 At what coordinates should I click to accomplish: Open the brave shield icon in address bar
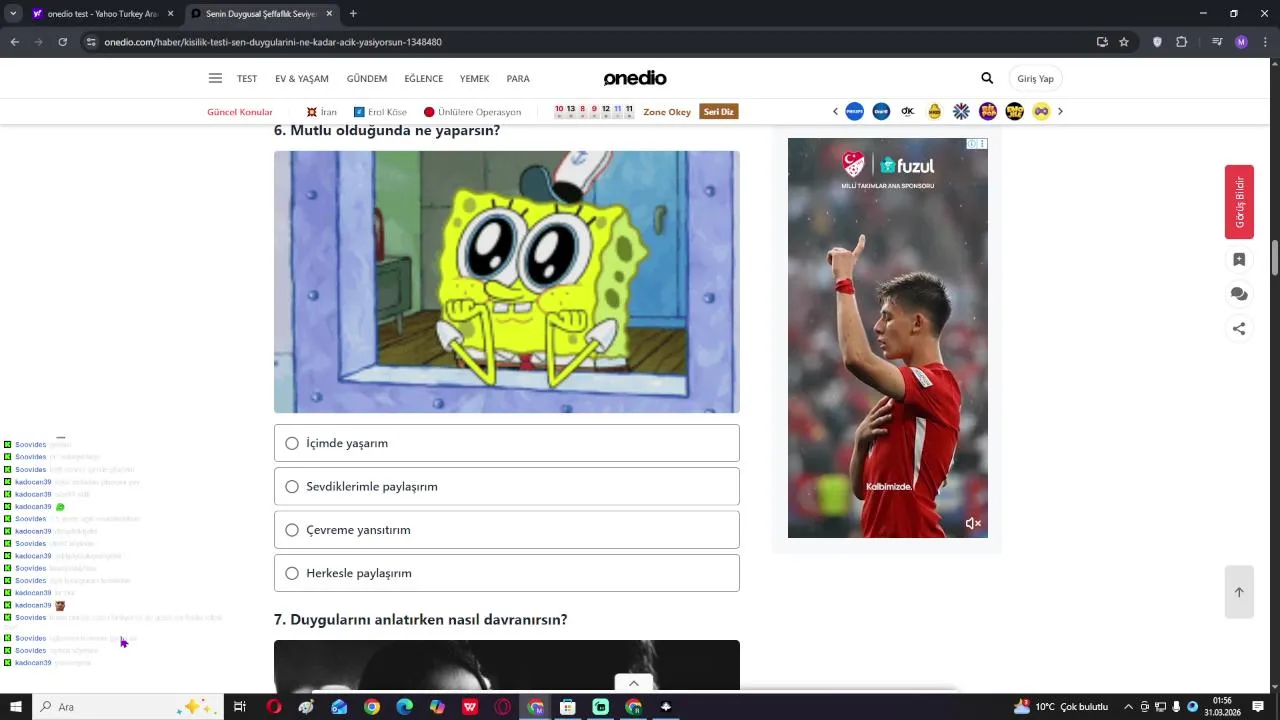click(1158, 42)
